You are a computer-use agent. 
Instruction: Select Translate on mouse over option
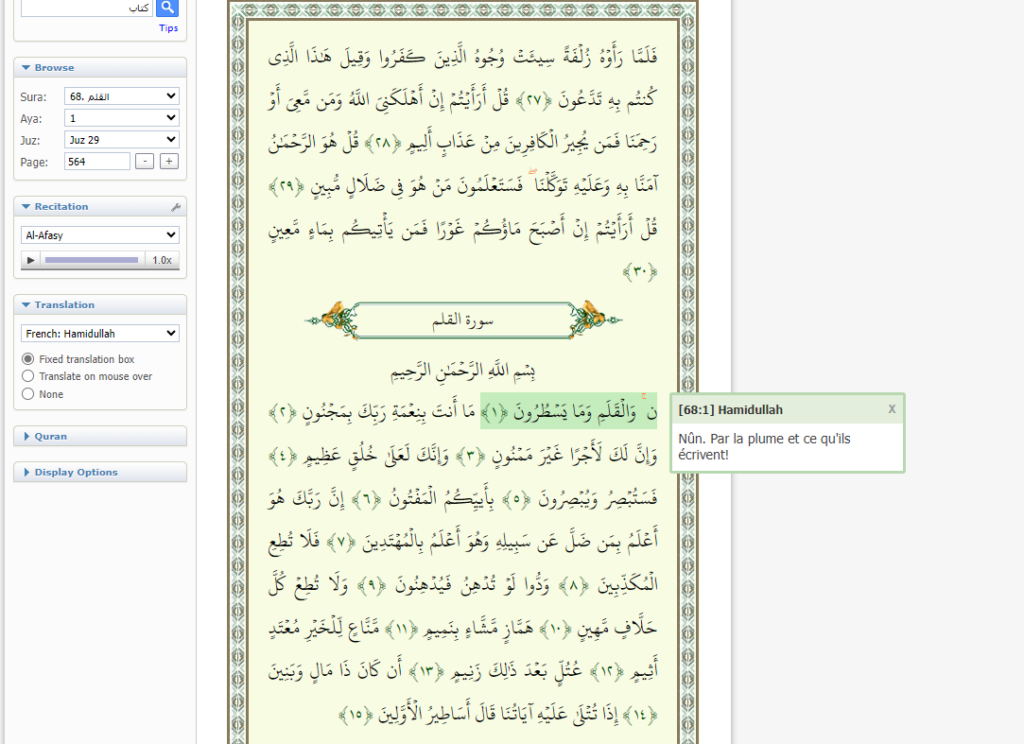[27, 376]
